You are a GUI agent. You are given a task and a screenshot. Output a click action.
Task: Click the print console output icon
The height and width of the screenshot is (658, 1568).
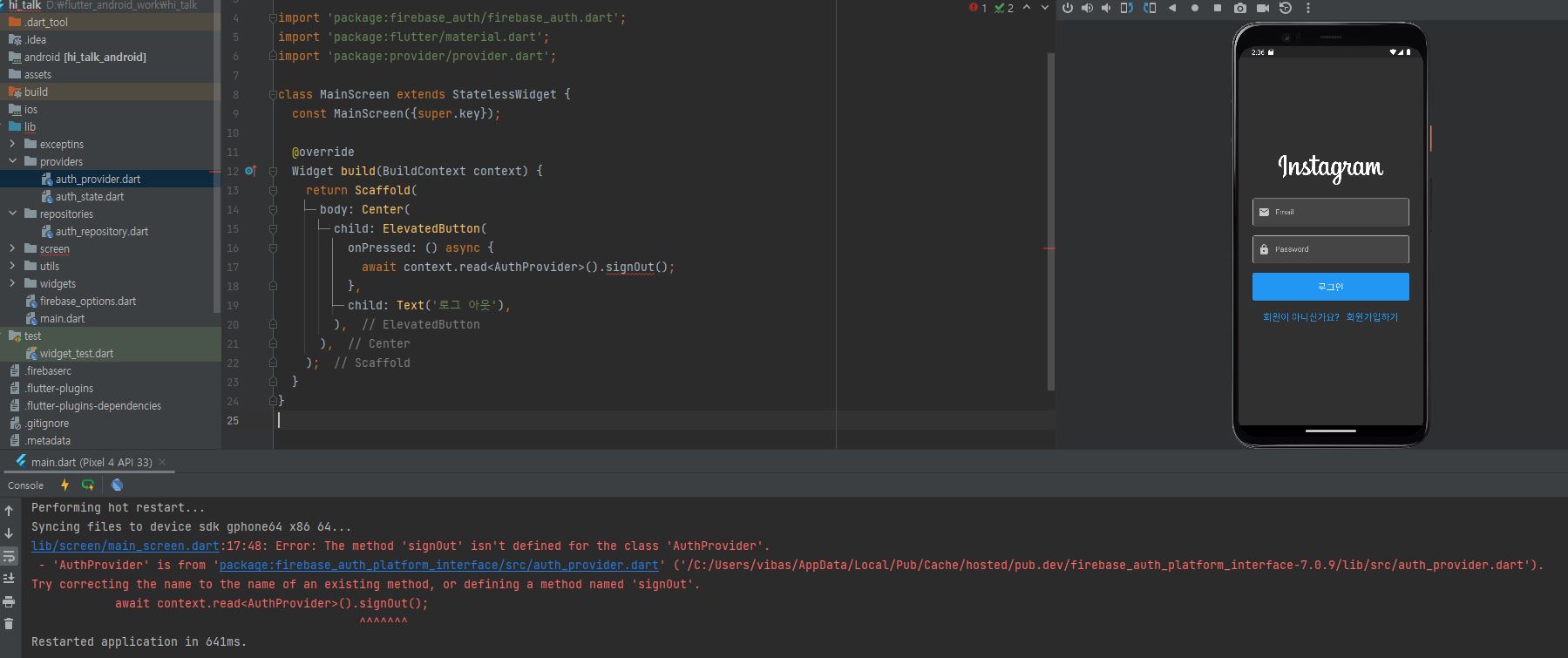click(9, 601)
